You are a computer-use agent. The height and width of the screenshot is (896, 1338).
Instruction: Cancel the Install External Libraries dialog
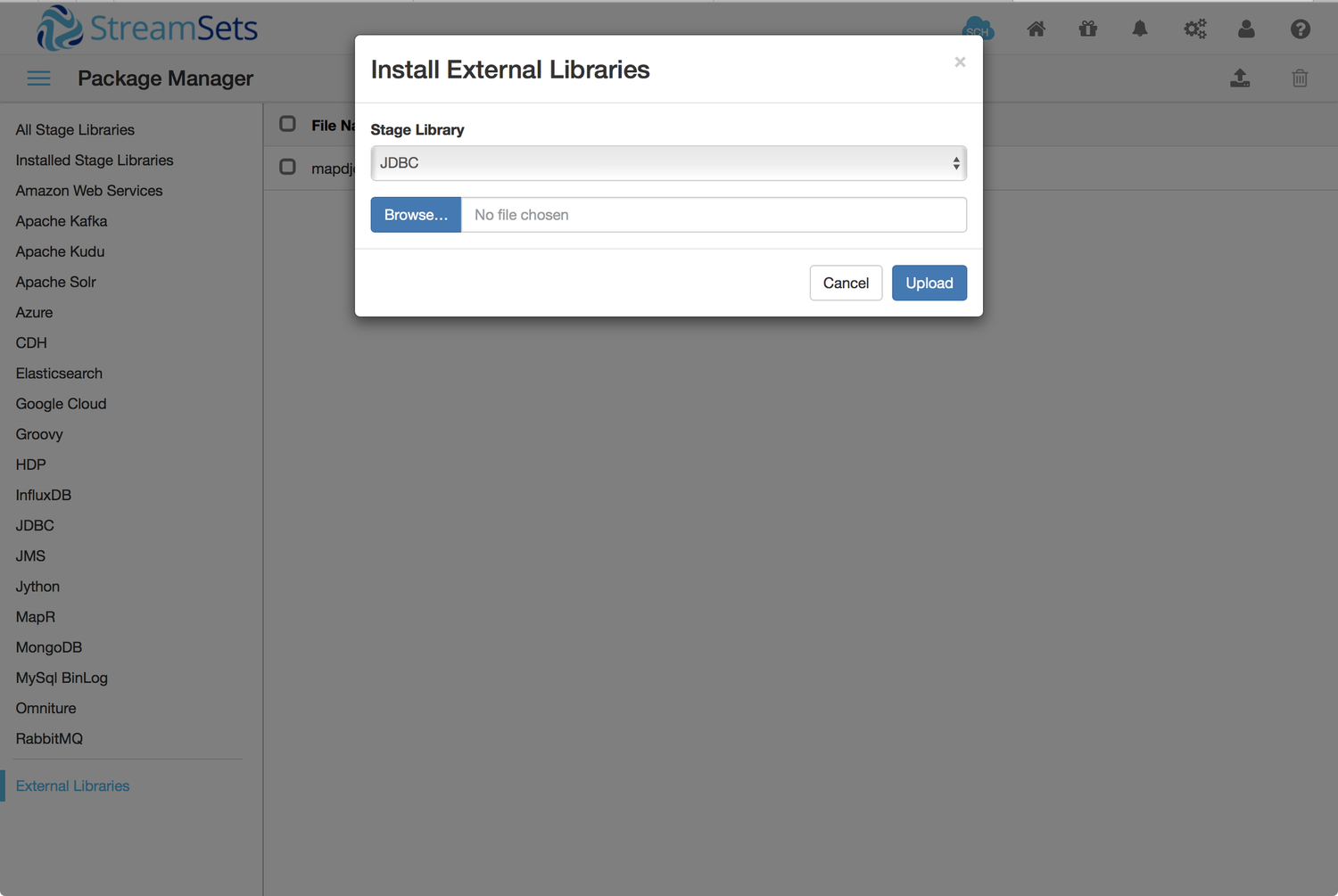[x=846, y=283]
